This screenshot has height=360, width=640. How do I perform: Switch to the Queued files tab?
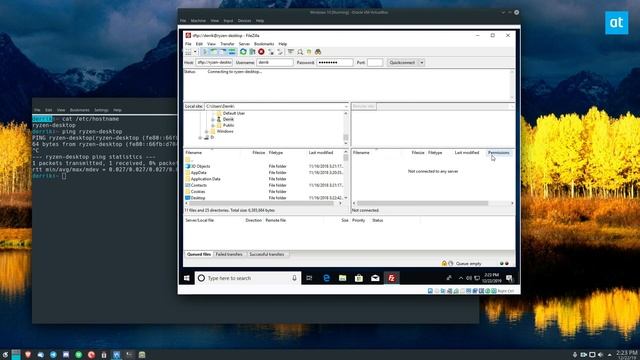pyautogui.click(x=199, y=254)
